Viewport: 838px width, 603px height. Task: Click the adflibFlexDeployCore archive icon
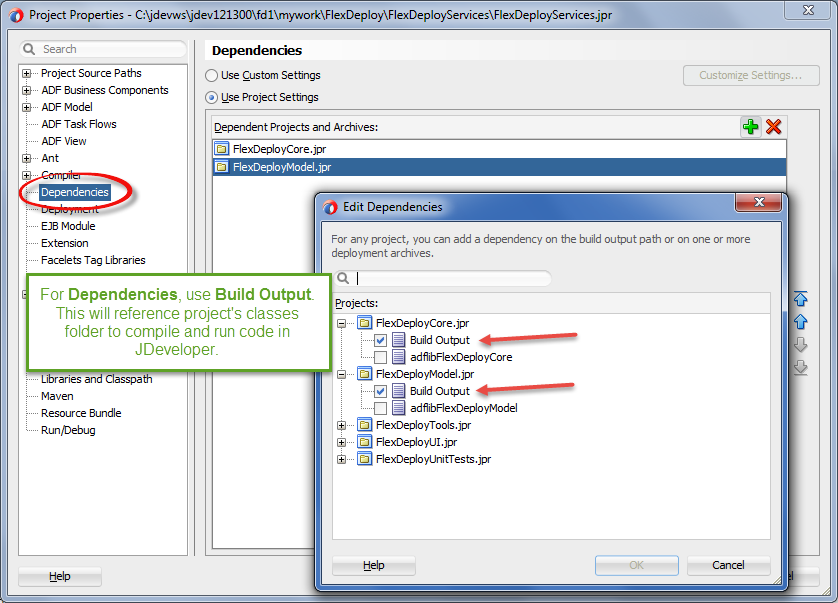398,357
